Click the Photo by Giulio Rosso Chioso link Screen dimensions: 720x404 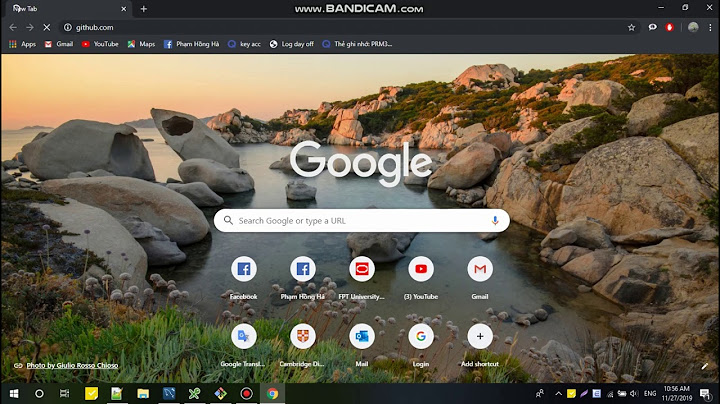(x=72, y=365)
